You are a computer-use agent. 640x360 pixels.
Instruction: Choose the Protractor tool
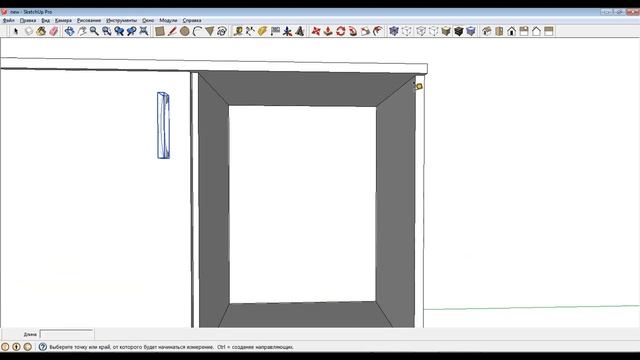coord(262,31)
